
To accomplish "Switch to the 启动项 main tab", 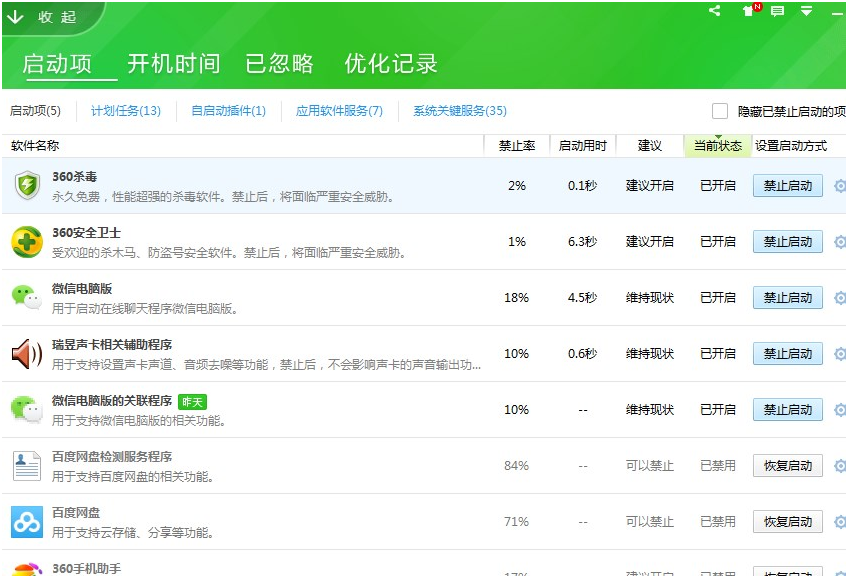I will [57, 64].
